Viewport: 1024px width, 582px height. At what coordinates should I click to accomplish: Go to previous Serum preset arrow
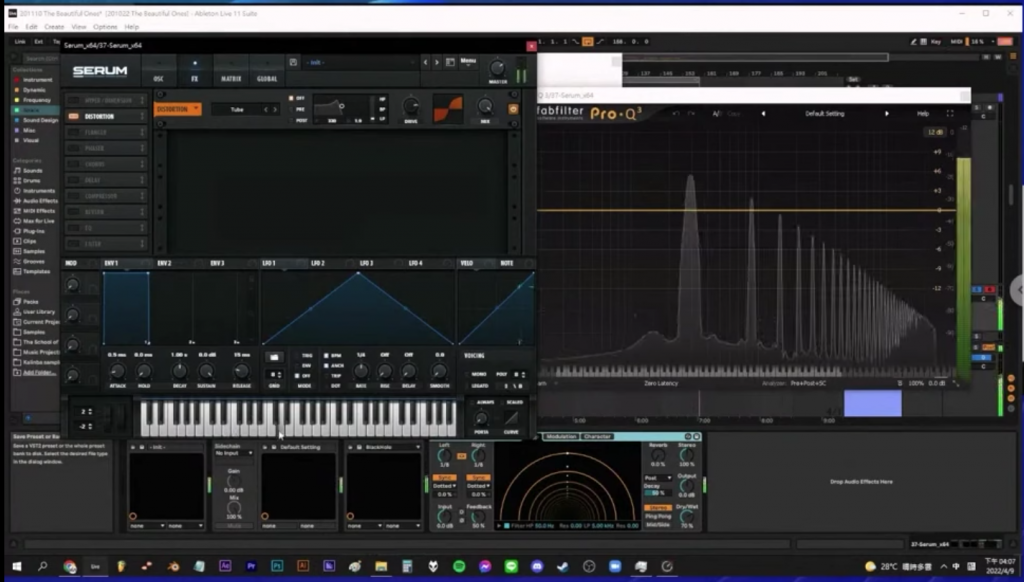[425, 62]
